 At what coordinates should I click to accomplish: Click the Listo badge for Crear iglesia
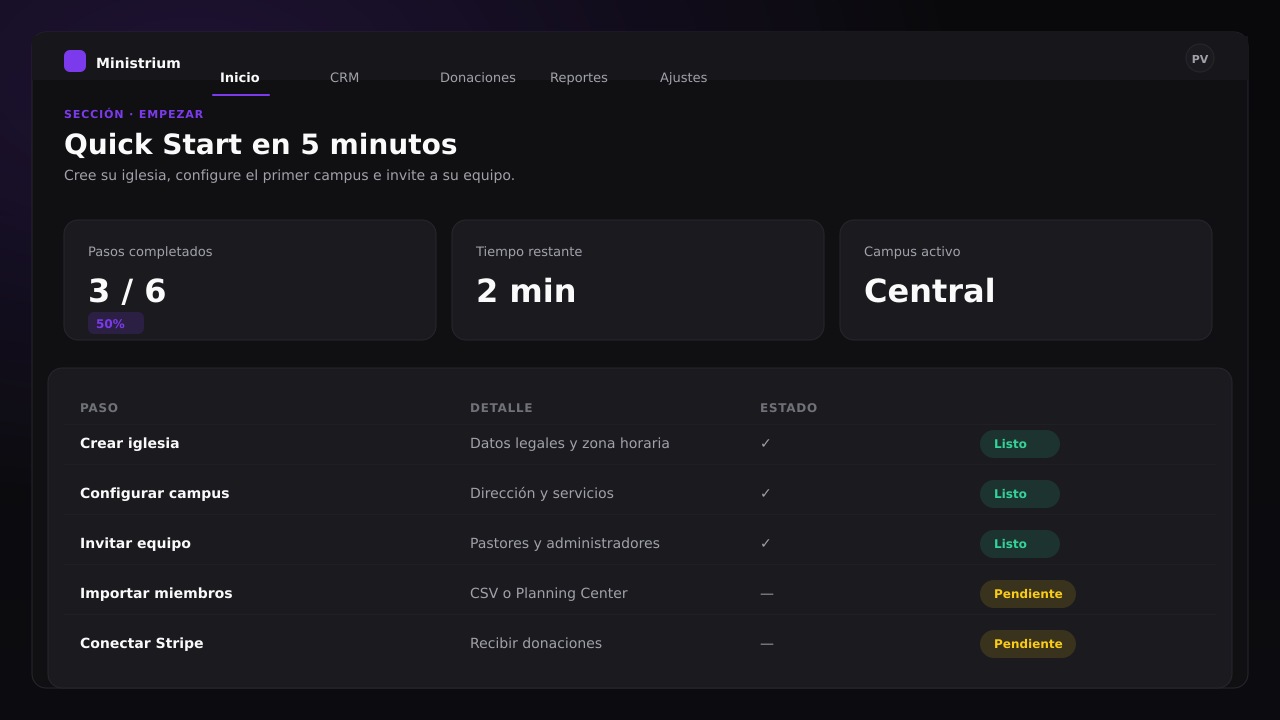pyautogui.click(x=1020, y=444)
